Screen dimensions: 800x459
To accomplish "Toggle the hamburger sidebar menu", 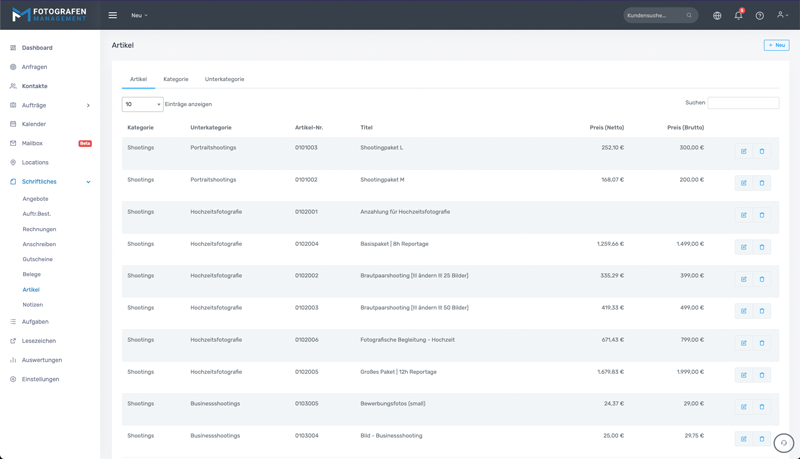I will coord(112,15).
